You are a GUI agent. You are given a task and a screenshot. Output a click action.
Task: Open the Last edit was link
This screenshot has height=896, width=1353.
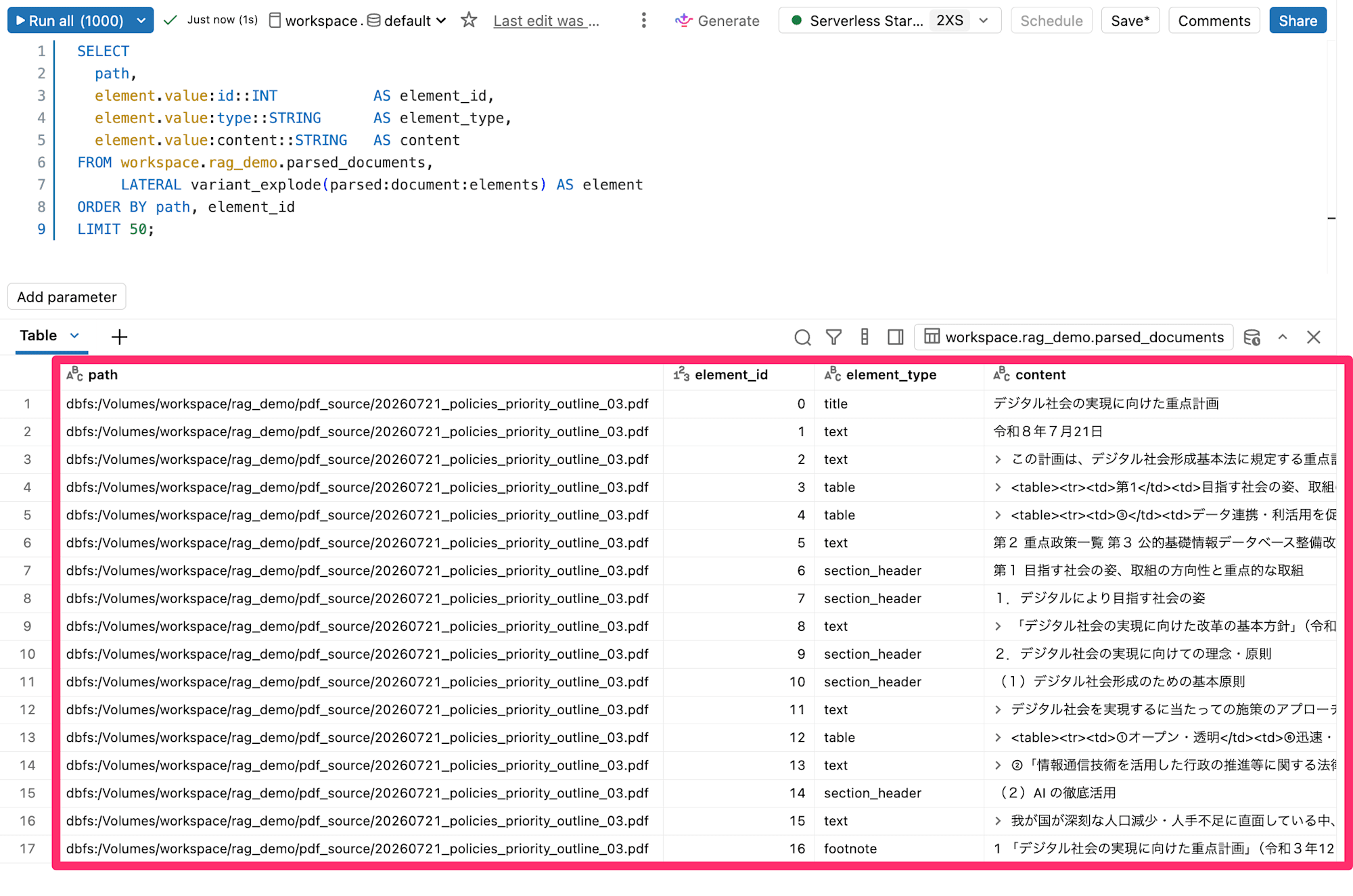(x=546, y=21)
